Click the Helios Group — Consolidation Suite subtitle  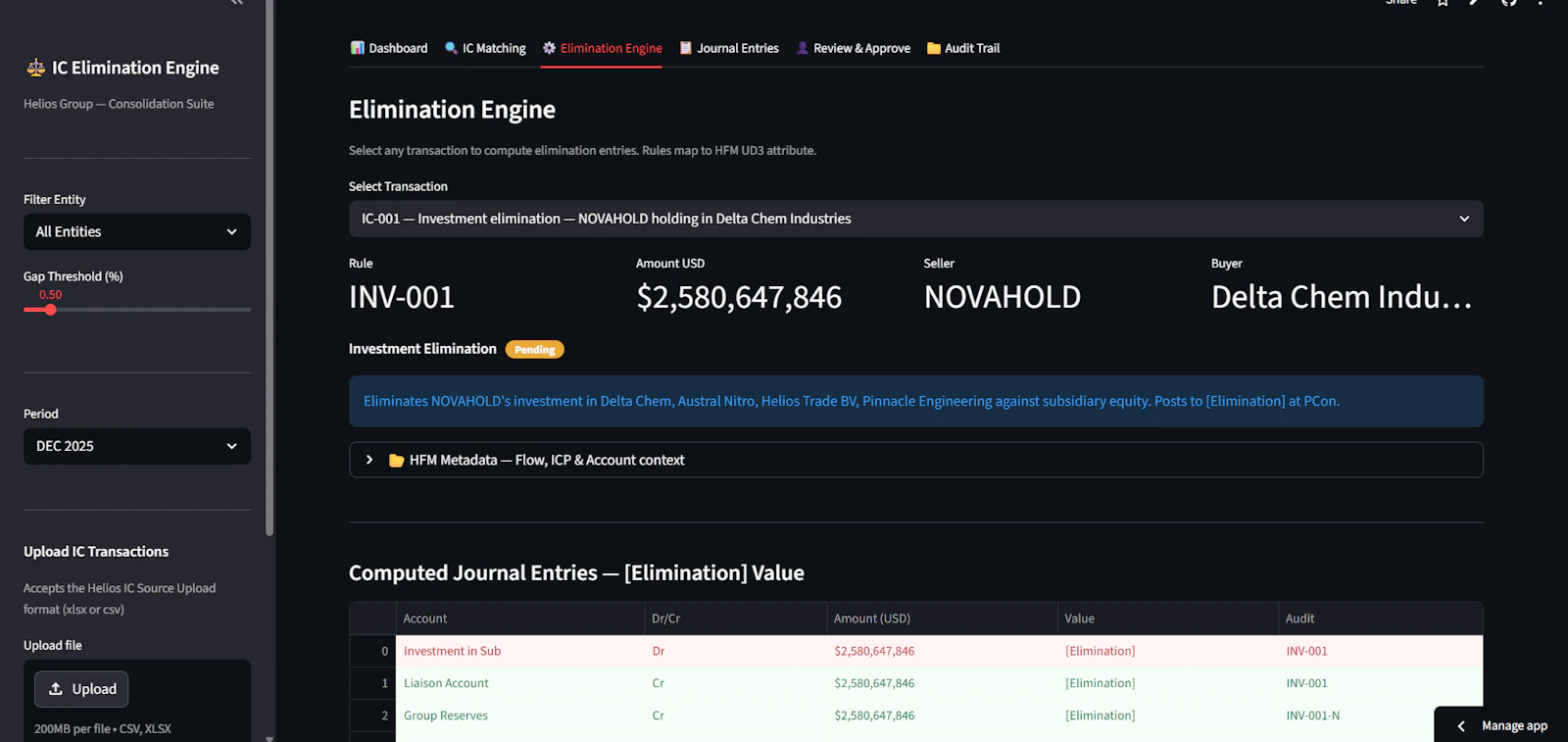(119, 104)
